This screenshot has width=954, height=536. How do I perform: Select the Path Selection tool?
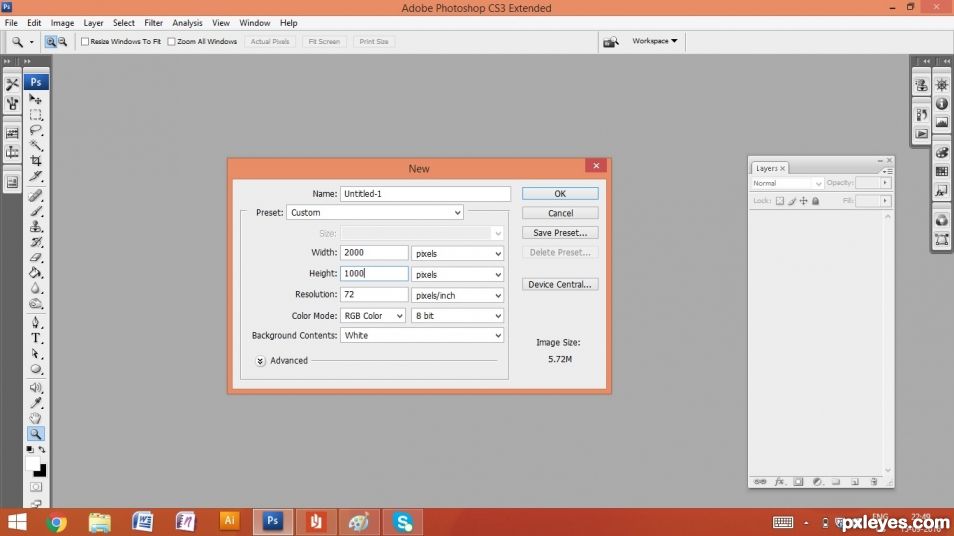[x=35, y=353]
